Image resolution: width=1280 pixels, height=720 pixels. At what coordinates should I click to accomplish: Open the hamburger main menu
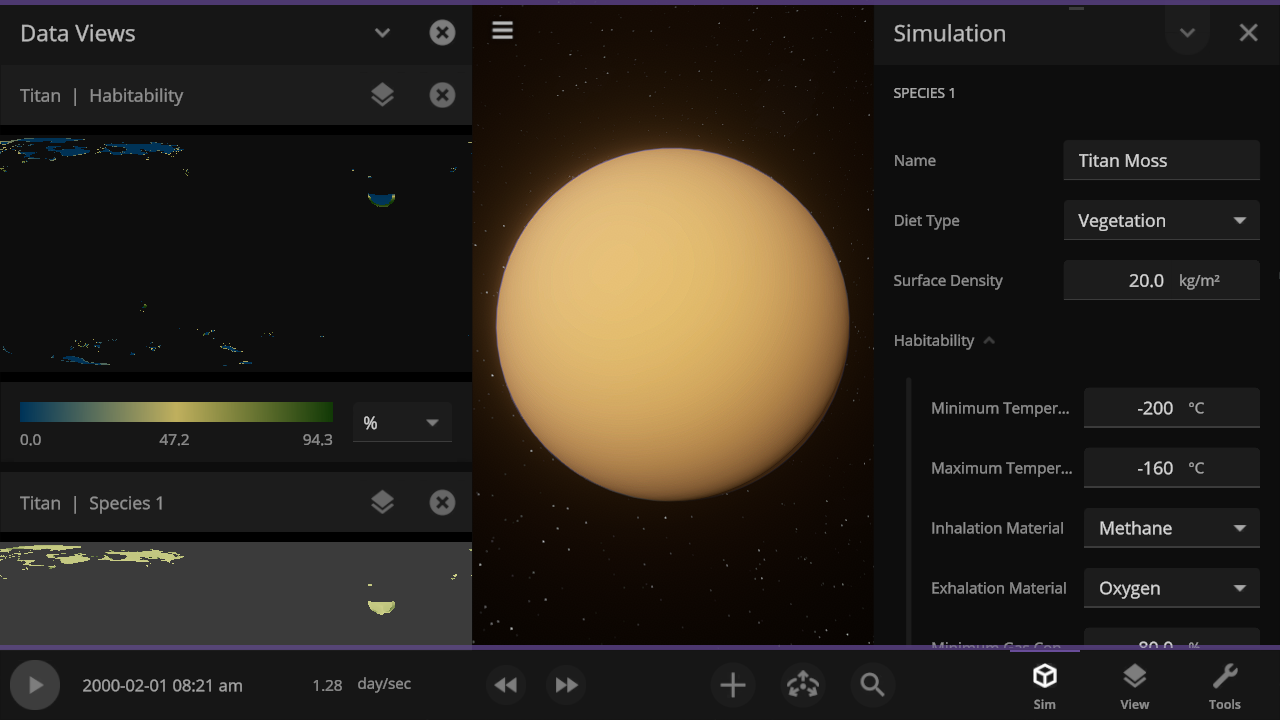tap(502, 31)
